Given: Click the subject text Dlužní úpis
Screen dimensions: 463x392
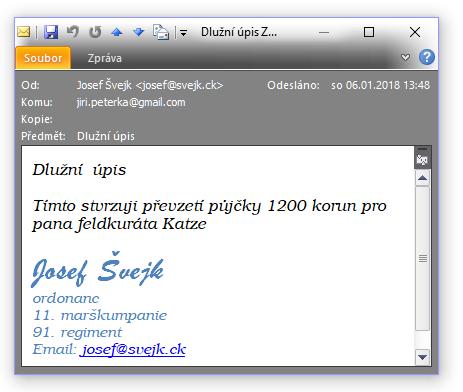Looking at the screenshot, I should point(106,136).
